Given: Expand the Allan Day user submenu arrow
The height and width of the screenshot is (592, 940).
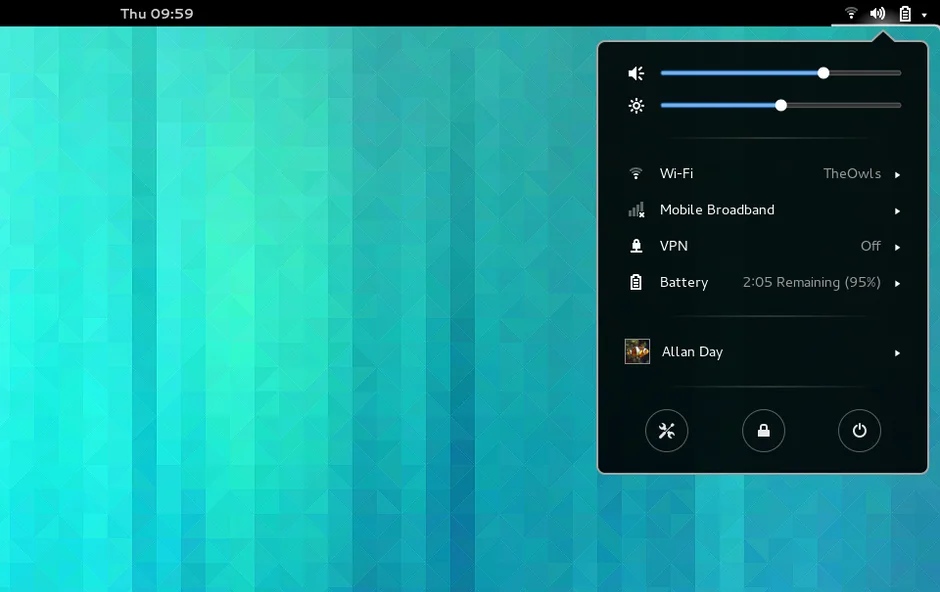Looking at the screenshot, I should pyautogui.click(x=897, y=353).
